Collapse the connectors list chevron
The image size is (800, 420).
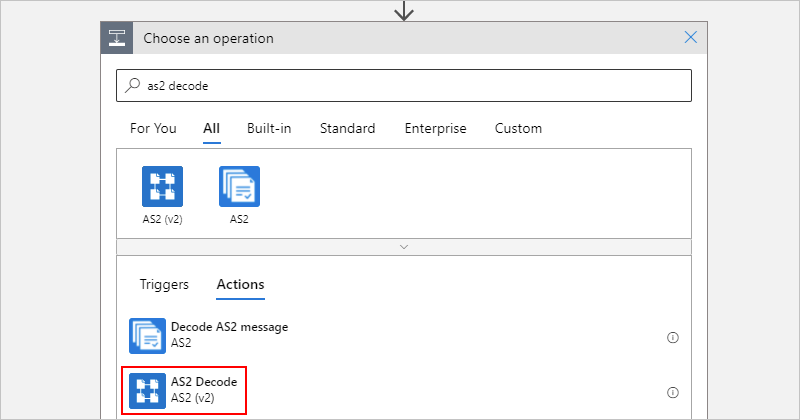point(404,245)
